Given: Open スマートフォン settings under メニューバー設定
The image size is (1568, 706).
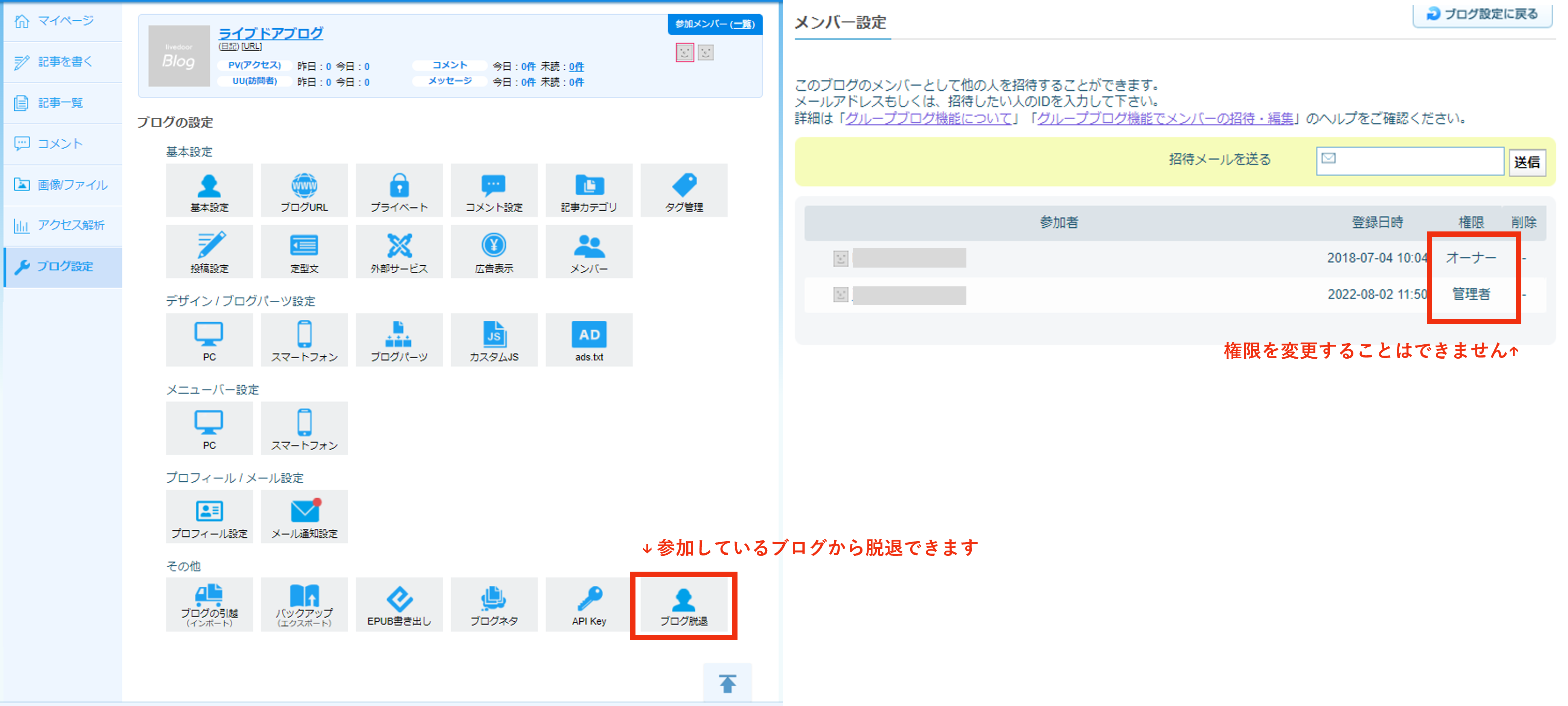Looking at the screenshot, I should (x=304, y=428).
